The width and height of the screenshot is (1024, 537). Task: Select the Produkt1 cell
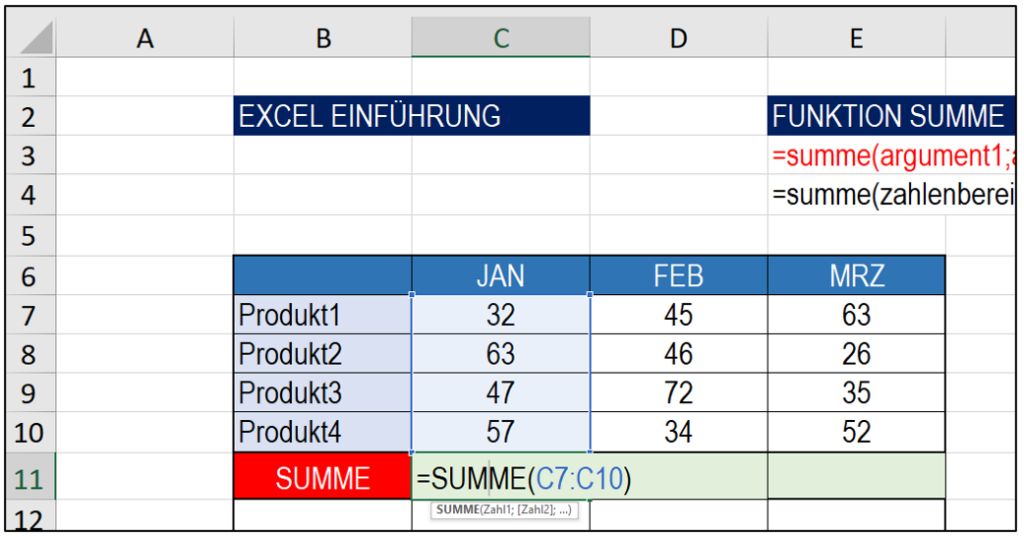(x=323, y=315)
